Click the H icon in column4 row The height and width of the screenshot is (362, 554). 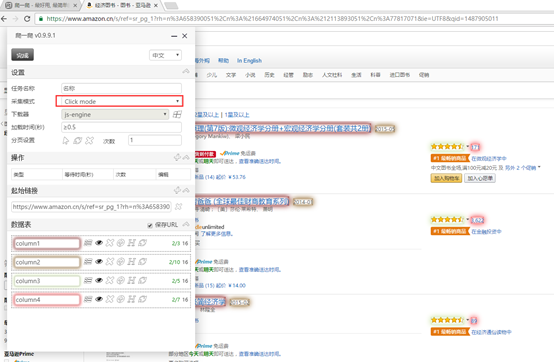pos(131,299)
